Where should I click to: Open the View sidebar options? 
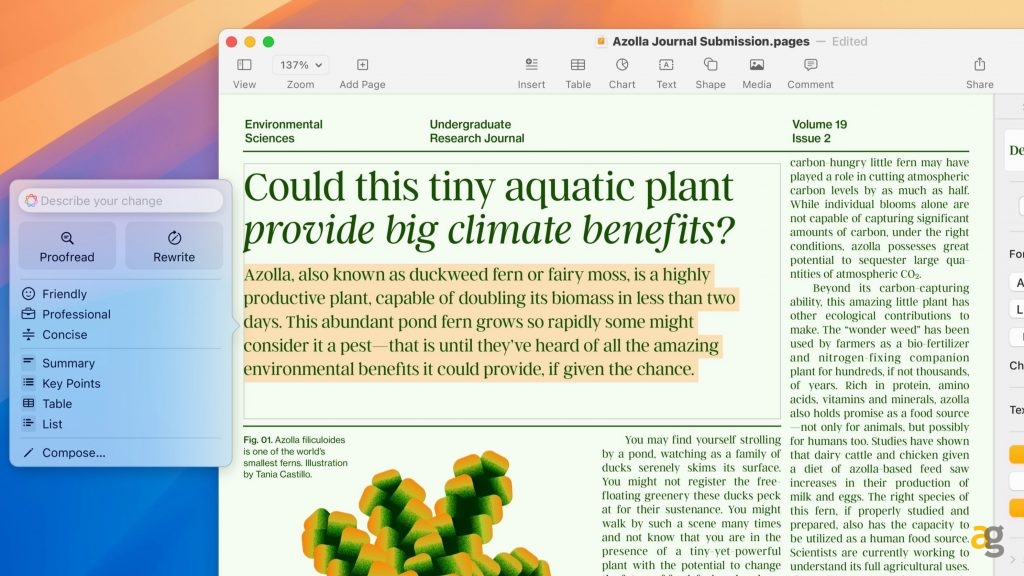(x=244, y=65)
